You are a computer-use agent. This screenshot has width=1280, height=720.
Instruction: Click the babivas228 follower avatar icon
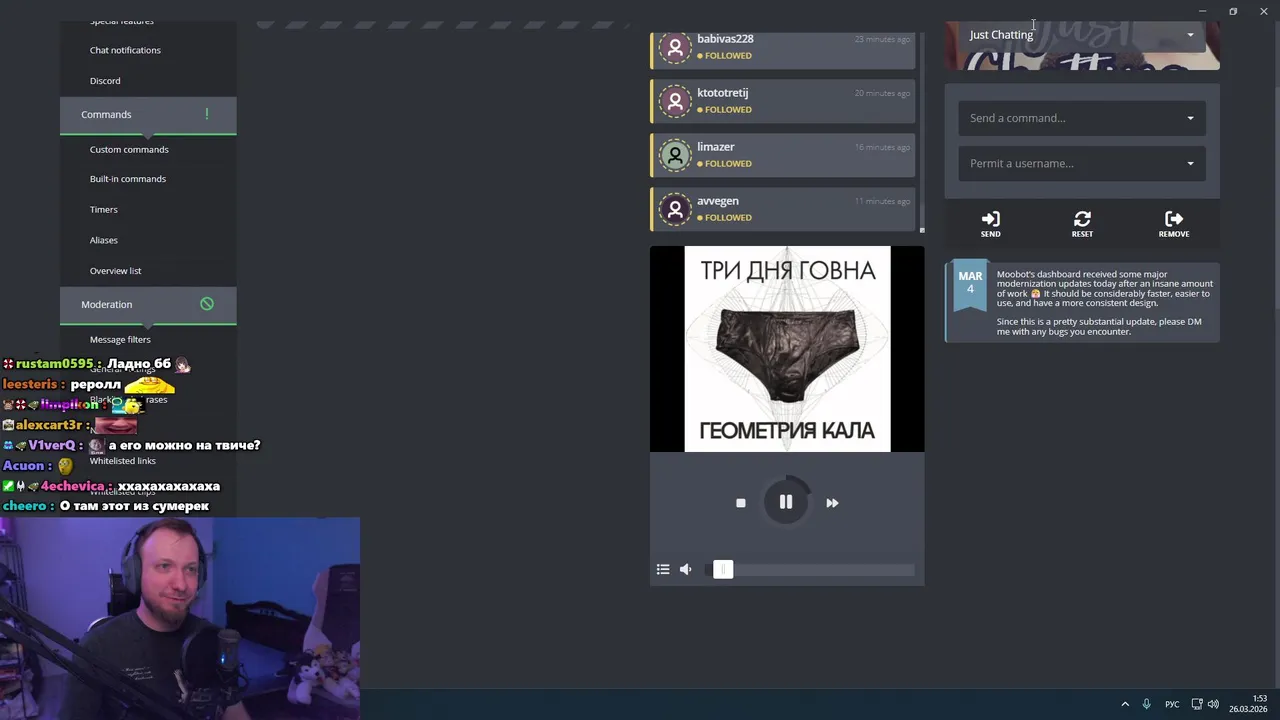(675, 47)
